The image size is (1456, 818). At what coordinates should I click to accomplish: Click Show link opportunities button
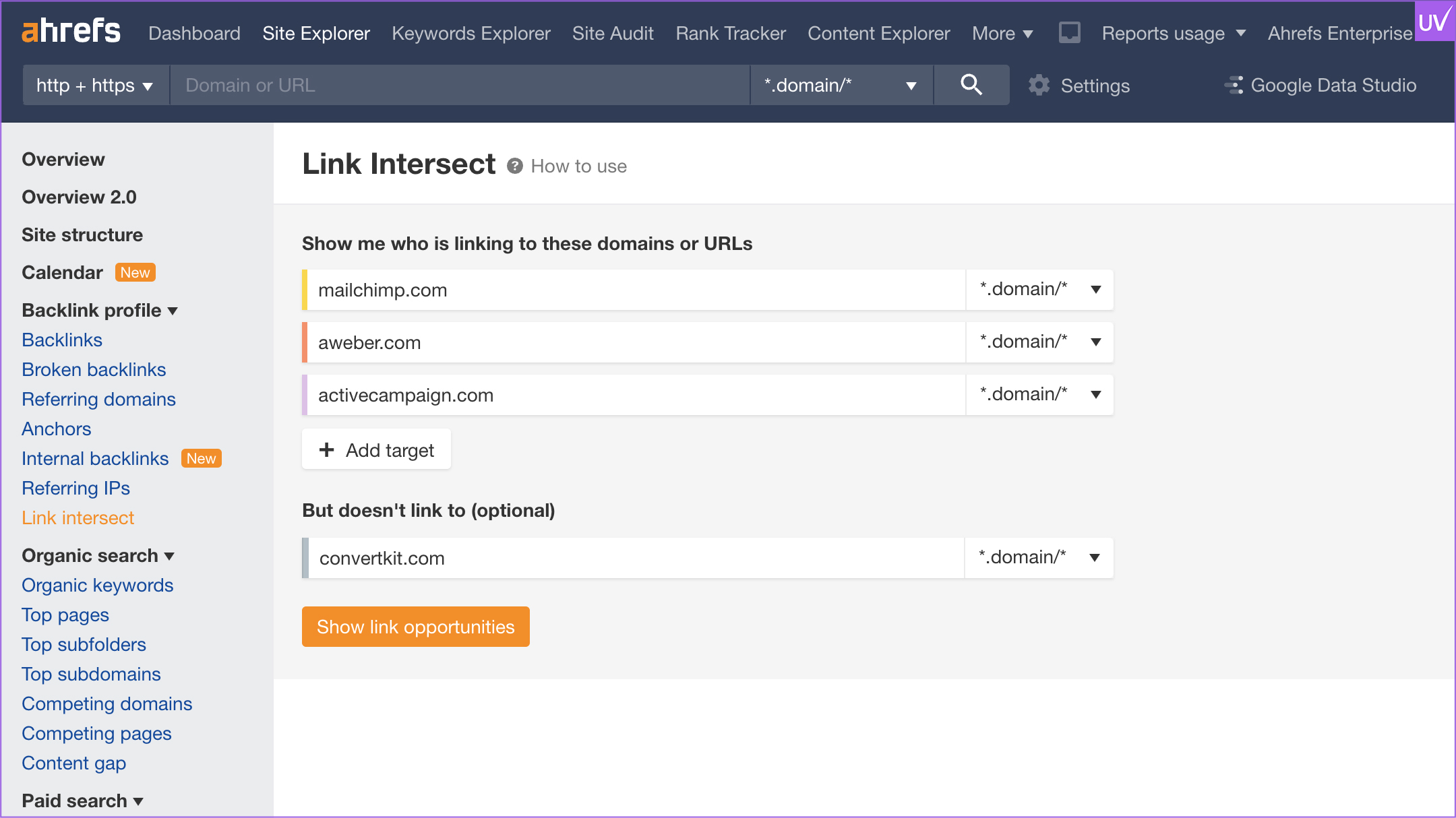pos(416,627)
